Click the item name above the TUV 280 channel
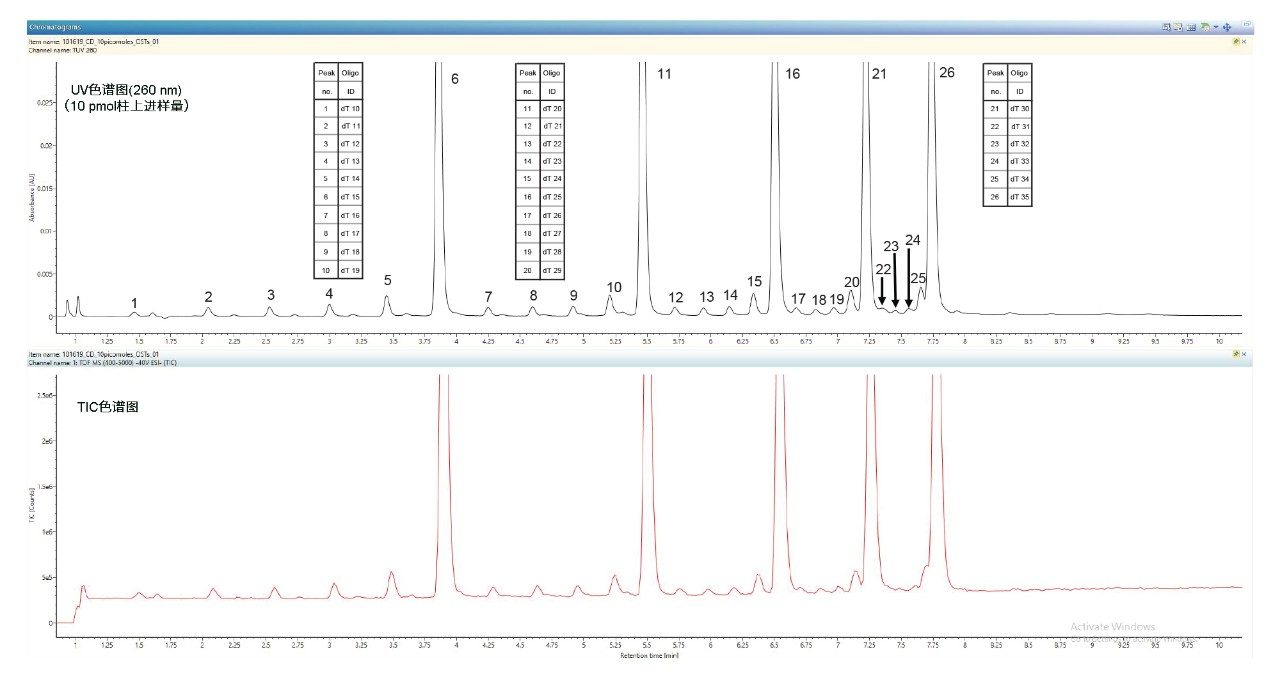 [93, 41]
